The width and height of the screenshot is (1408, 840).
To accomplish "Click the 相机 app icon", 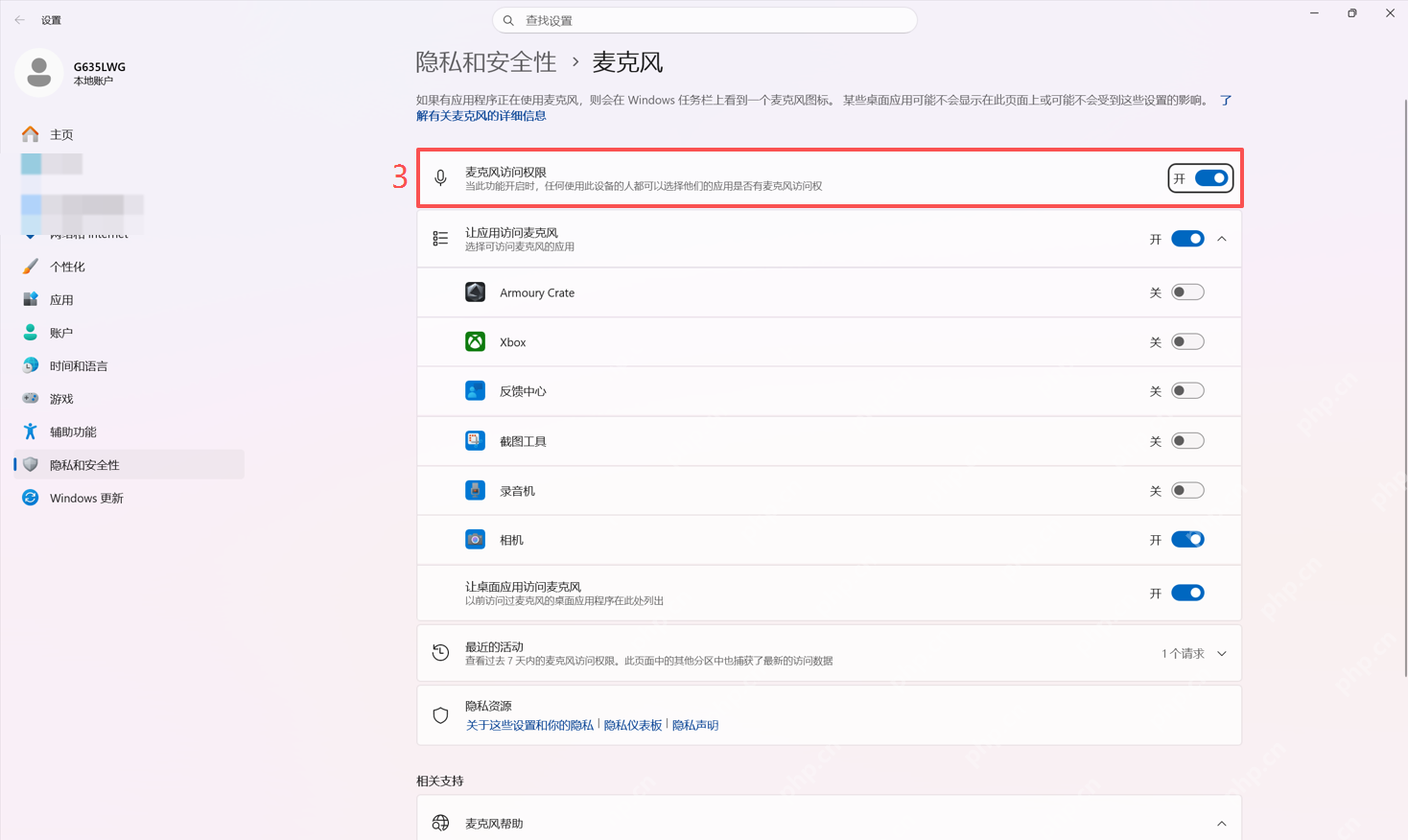I will coord(475,539).
